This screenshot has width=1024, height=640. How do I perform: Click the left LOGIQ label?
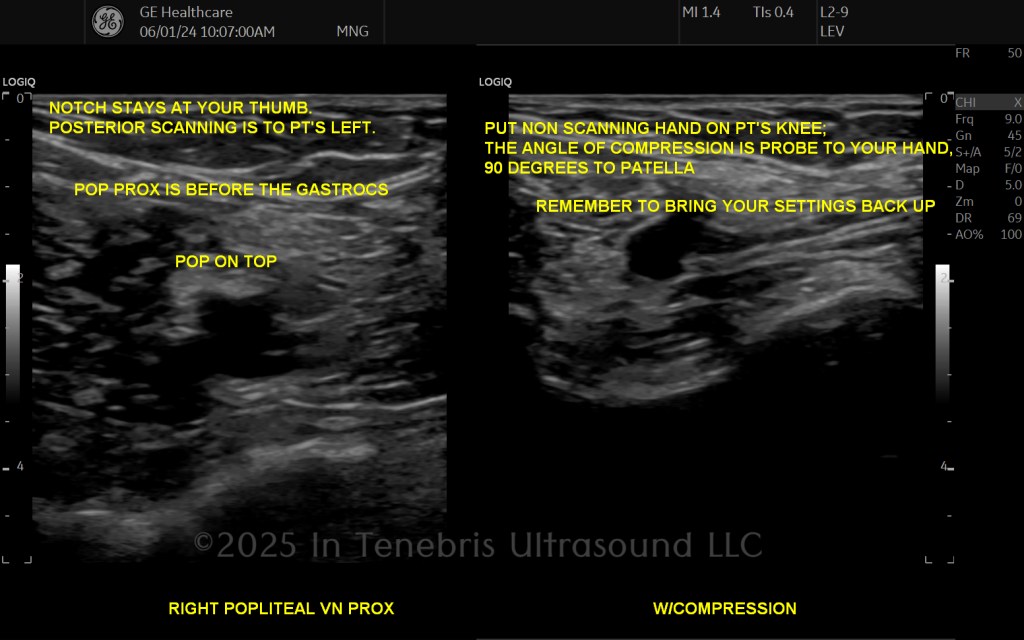(x=19, y=82)
